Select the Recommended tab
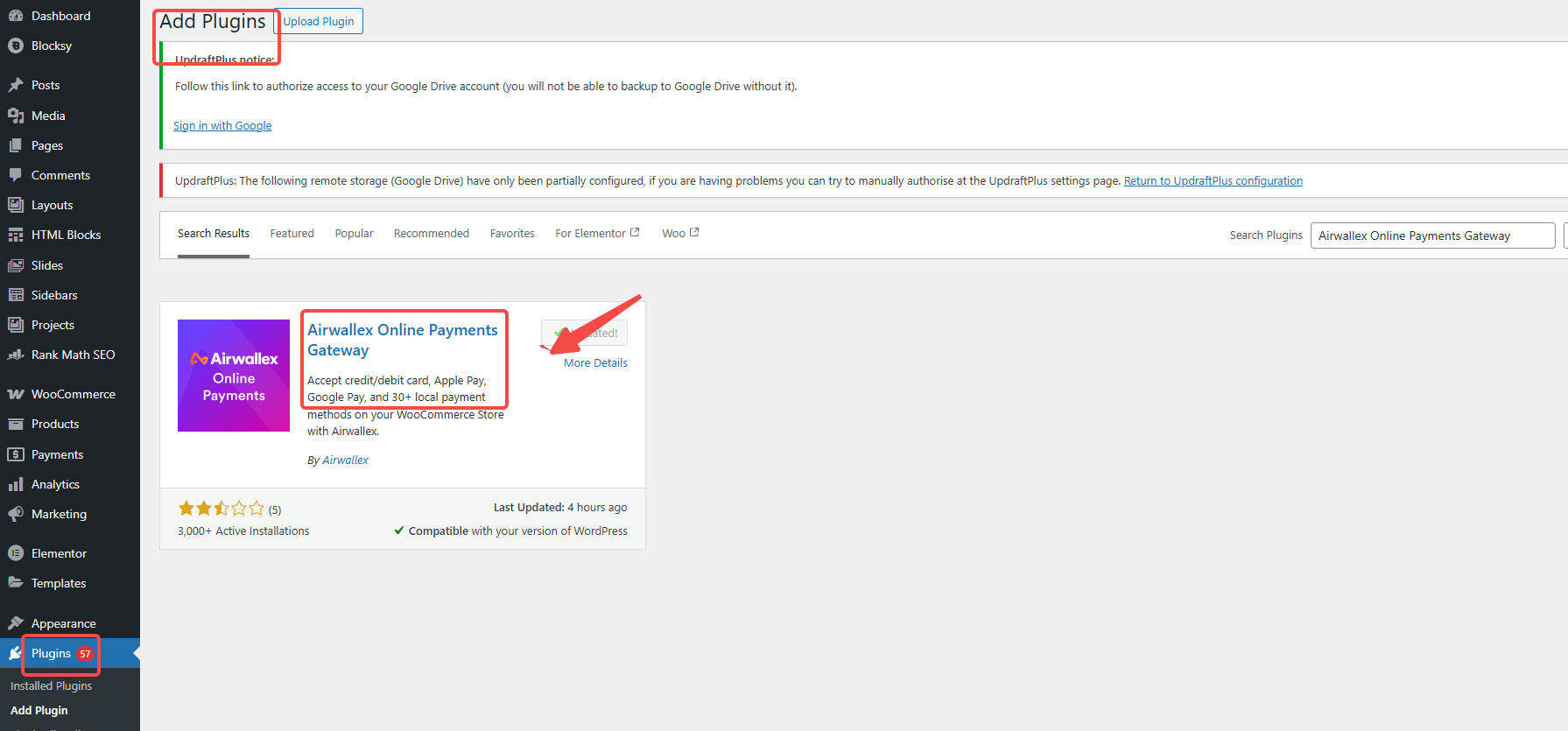1568x731 pixels. click(431, 234)
